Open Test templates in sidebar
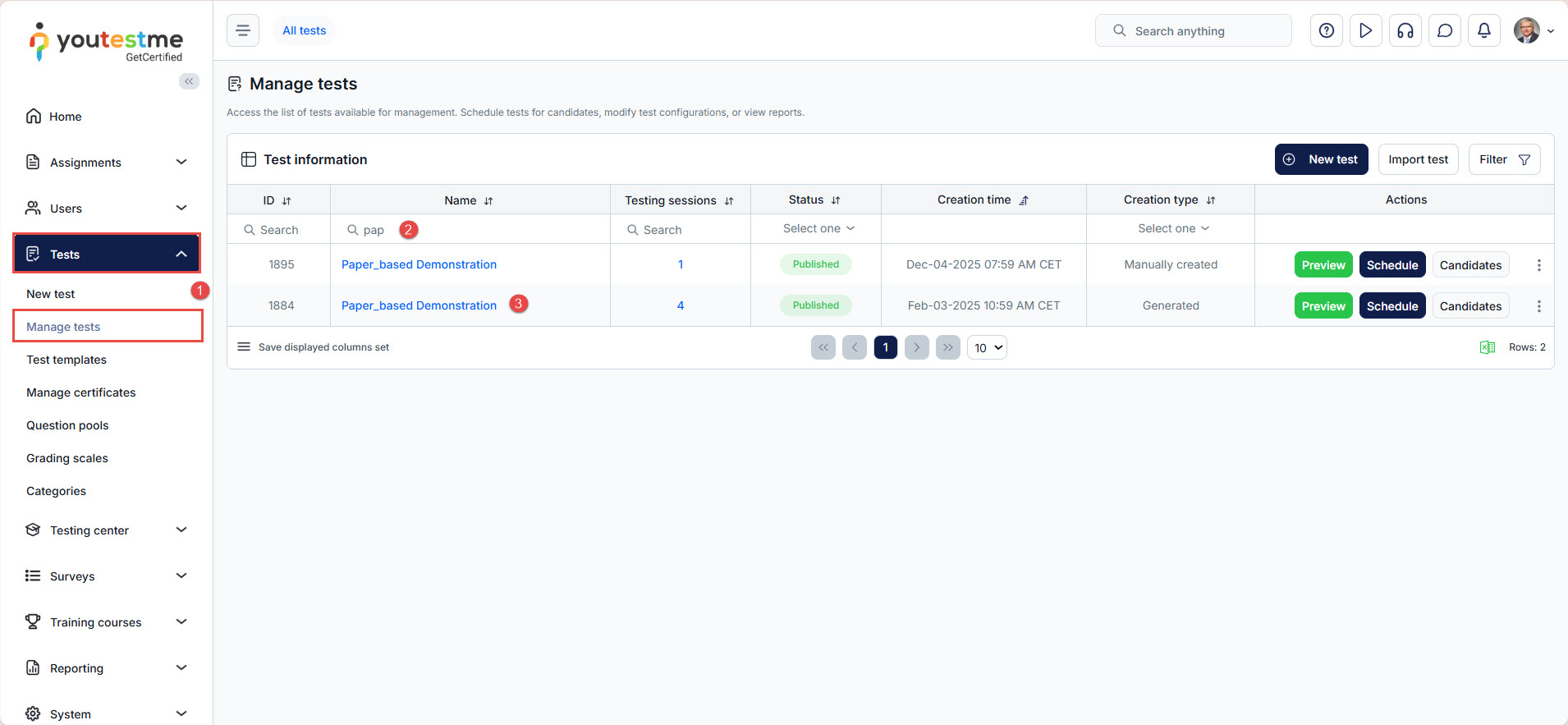Screen dimensions: 1568x725 coord(66,360)
